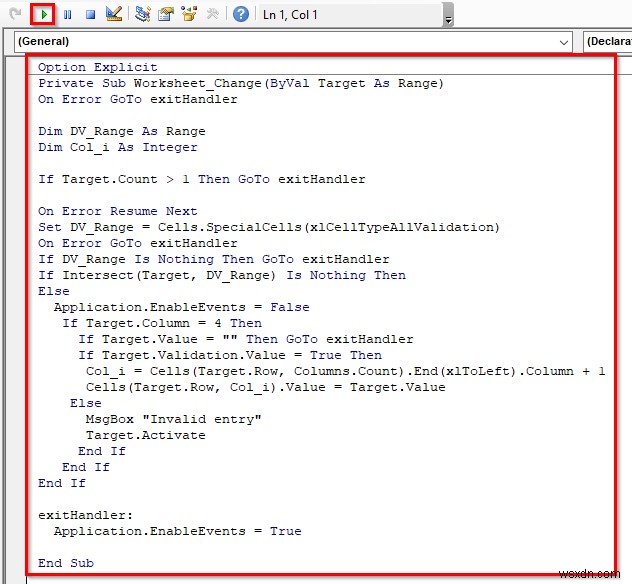
Task: Click the If Target.Validation.Value = True line
Action: [230, 355]
